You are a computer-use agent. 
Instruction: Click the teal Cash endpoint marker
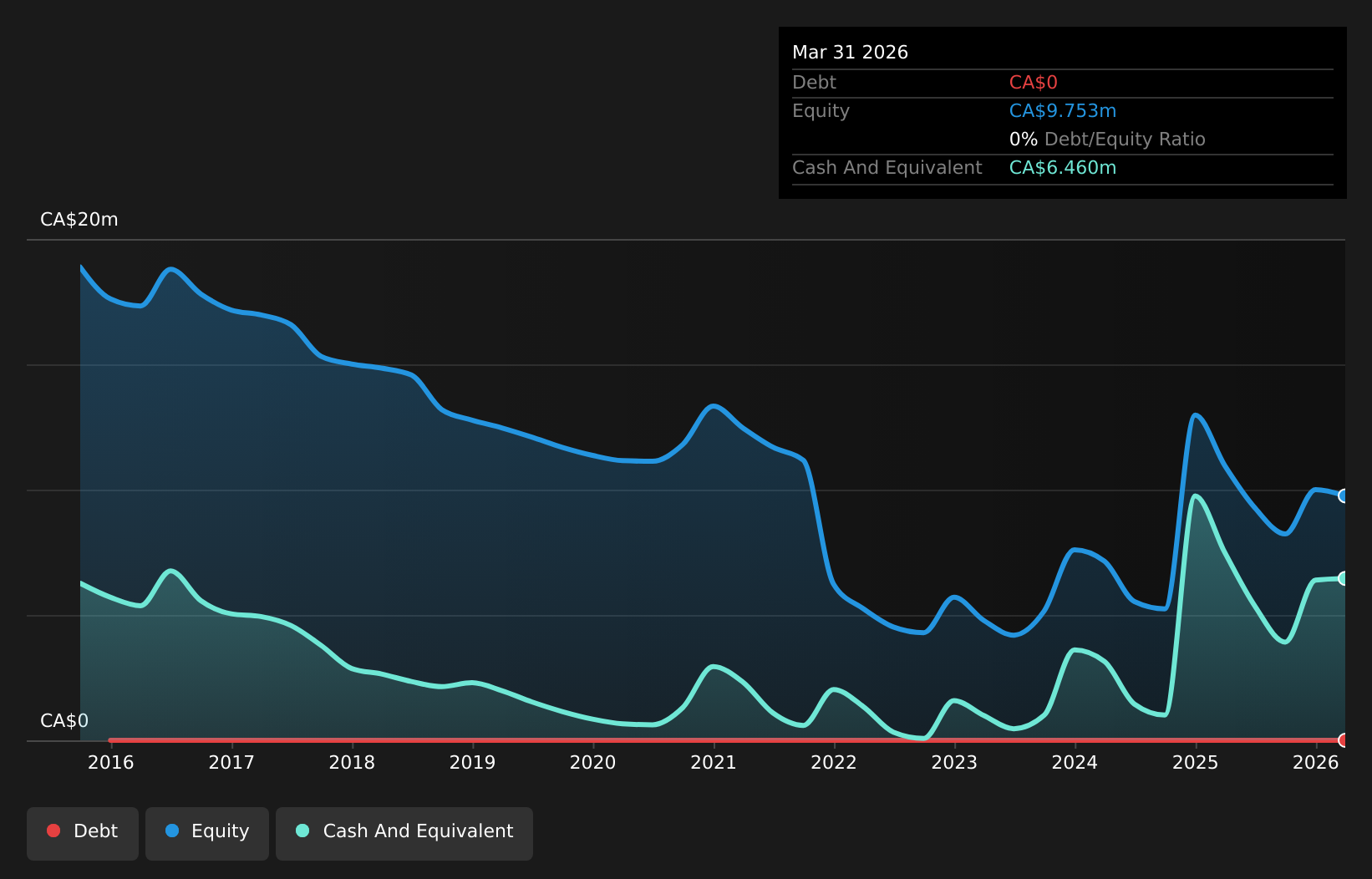(x=1344, y=578)
